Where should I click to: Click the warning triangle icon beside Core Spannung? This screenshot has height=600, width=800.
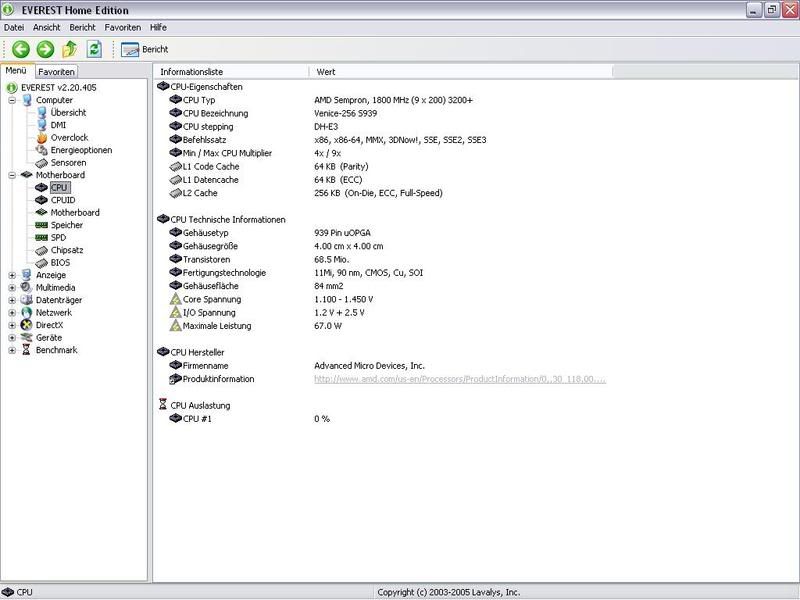point(176,299)
